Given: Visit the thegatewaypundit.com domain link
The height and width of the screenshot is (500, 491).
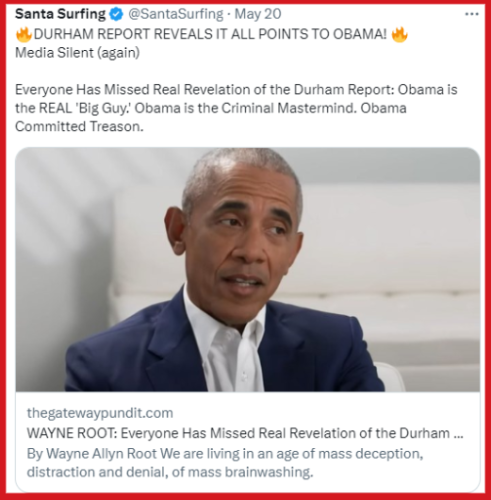Looking at the screenshot, I should pos(100,413).
